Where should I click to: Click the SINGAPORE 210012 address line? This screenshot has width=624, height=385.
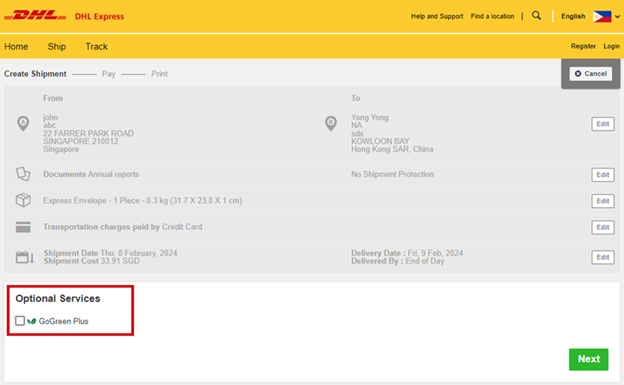click(x=81, y=141)
